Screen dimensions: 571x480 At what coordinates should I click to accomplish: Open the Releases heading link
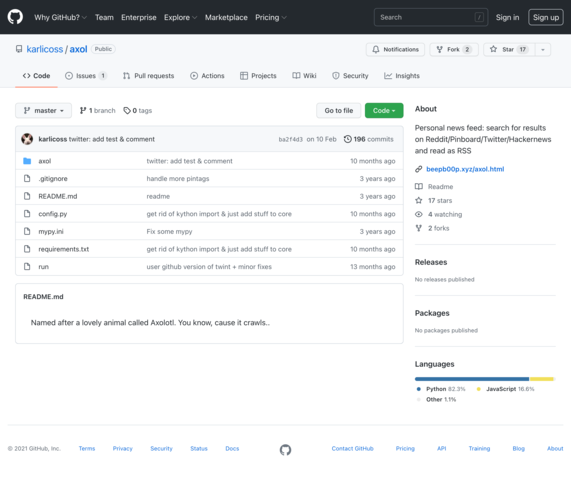click(431, 262)
